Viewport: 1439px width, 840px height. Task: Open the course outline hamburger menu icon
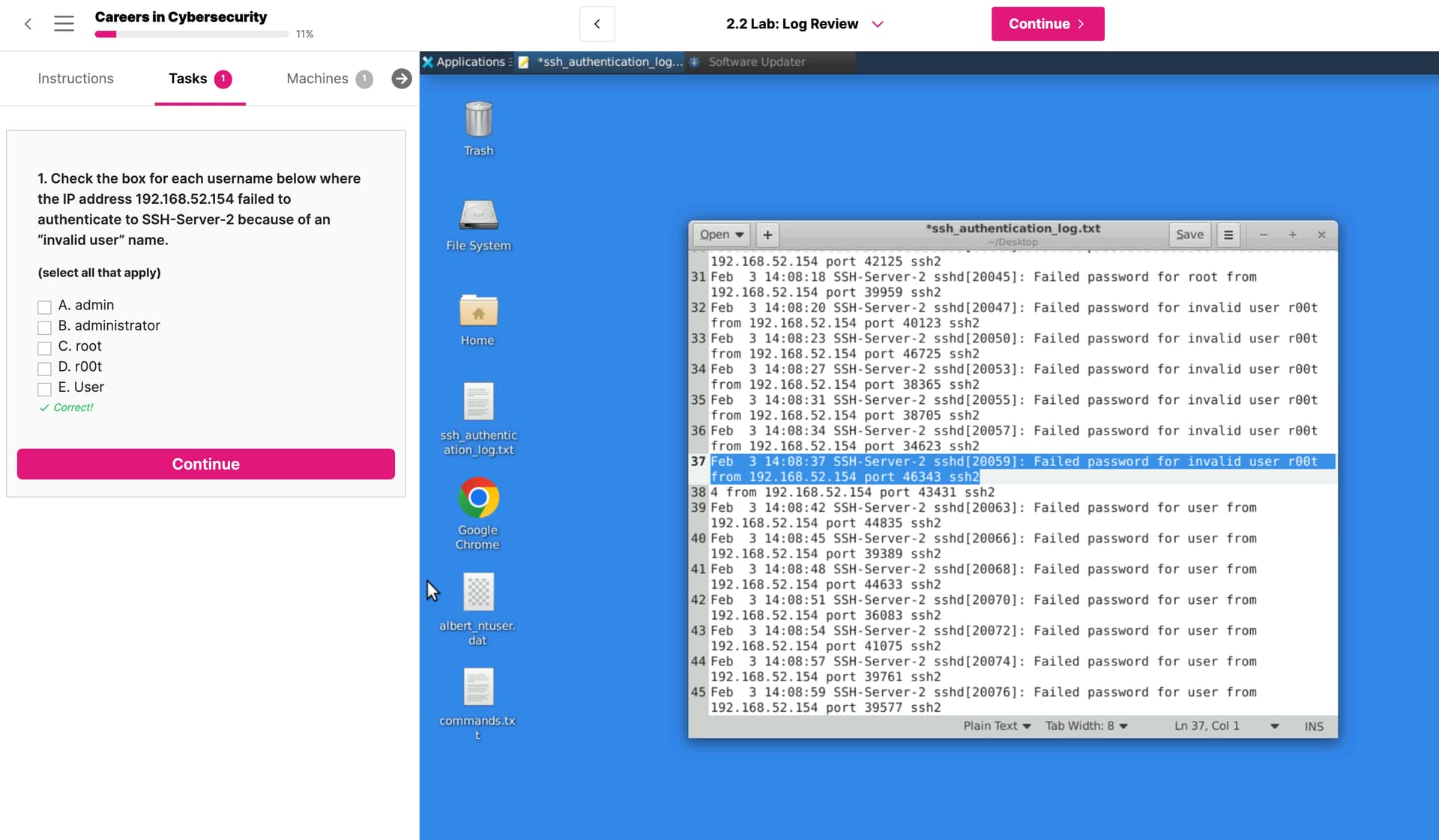pyautogui.click(x=64, y=24)
